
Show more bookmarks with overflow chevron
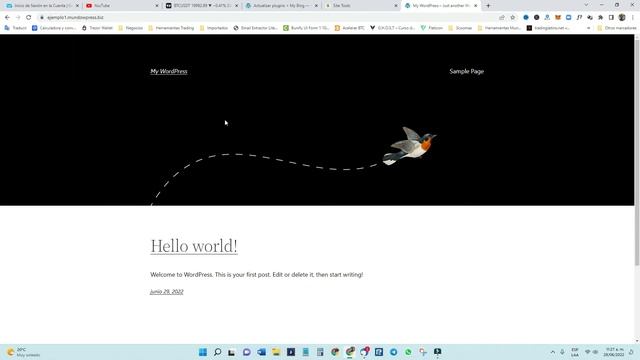coord(589,28)
